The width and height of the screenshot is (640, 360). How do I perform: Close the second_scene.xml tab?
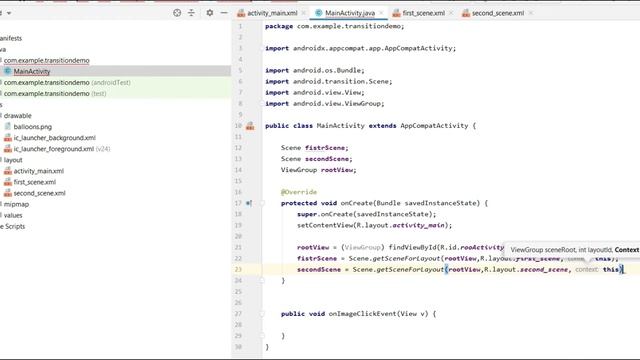point(531,13)
